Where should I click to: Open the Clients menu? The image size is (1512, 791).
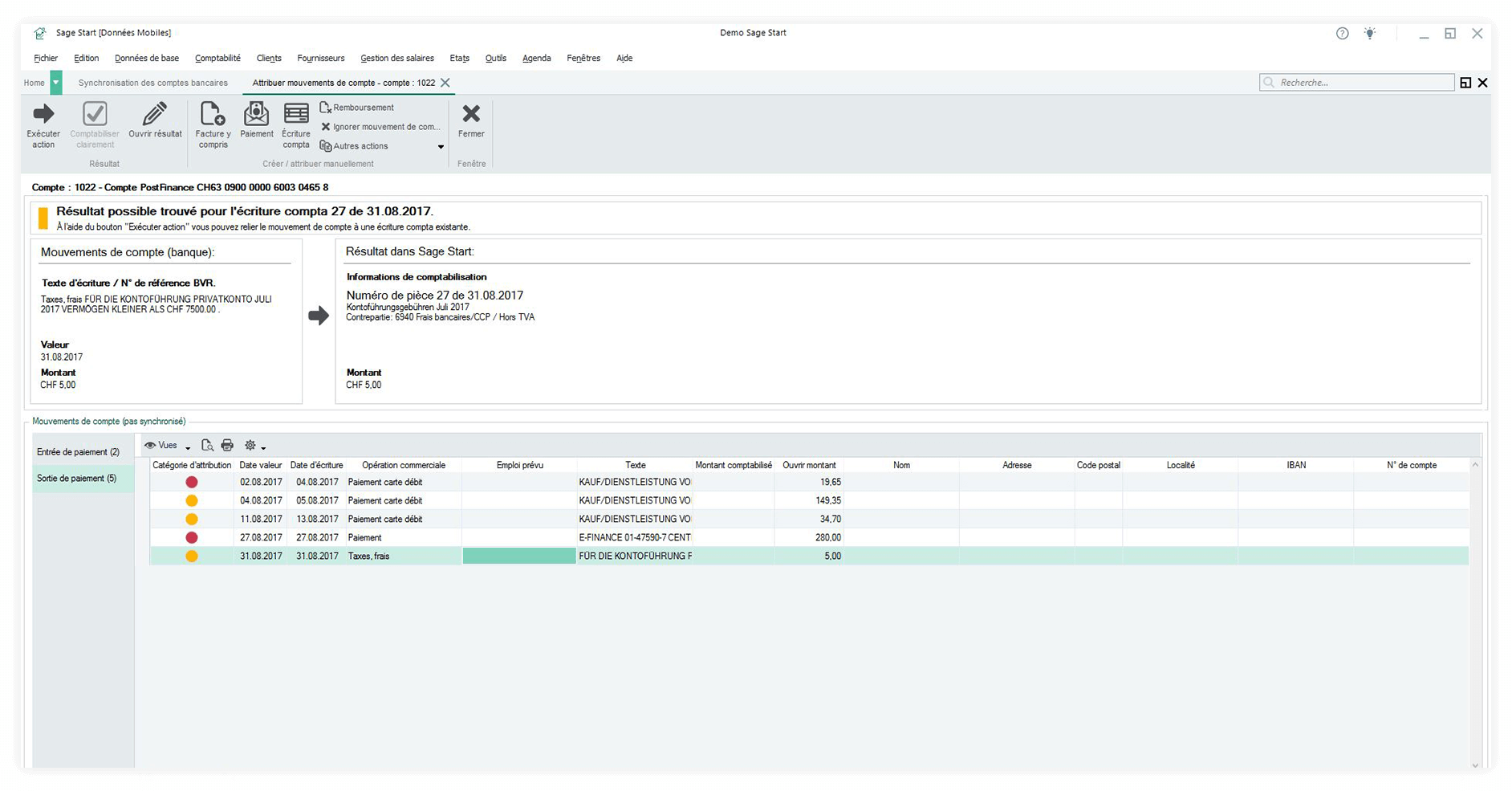pos(269,58)
